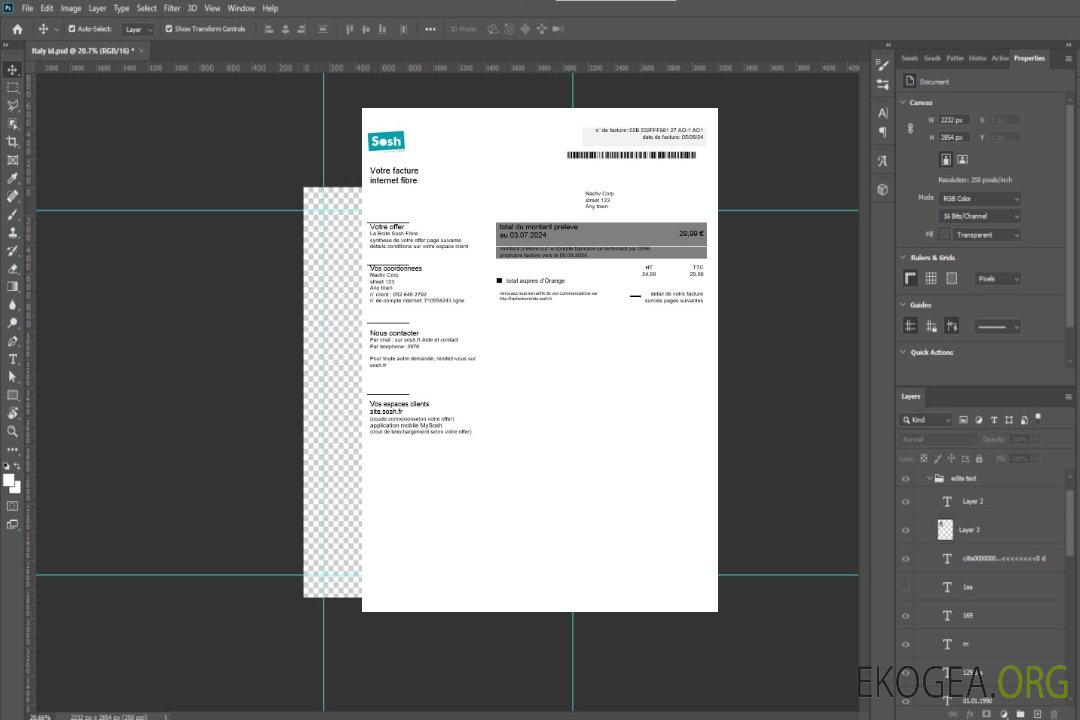Screen dimensions: 1080x720
Task: Open the RGB Color mode dropdown
Action: pyautogui.click(x=979, y=198)
